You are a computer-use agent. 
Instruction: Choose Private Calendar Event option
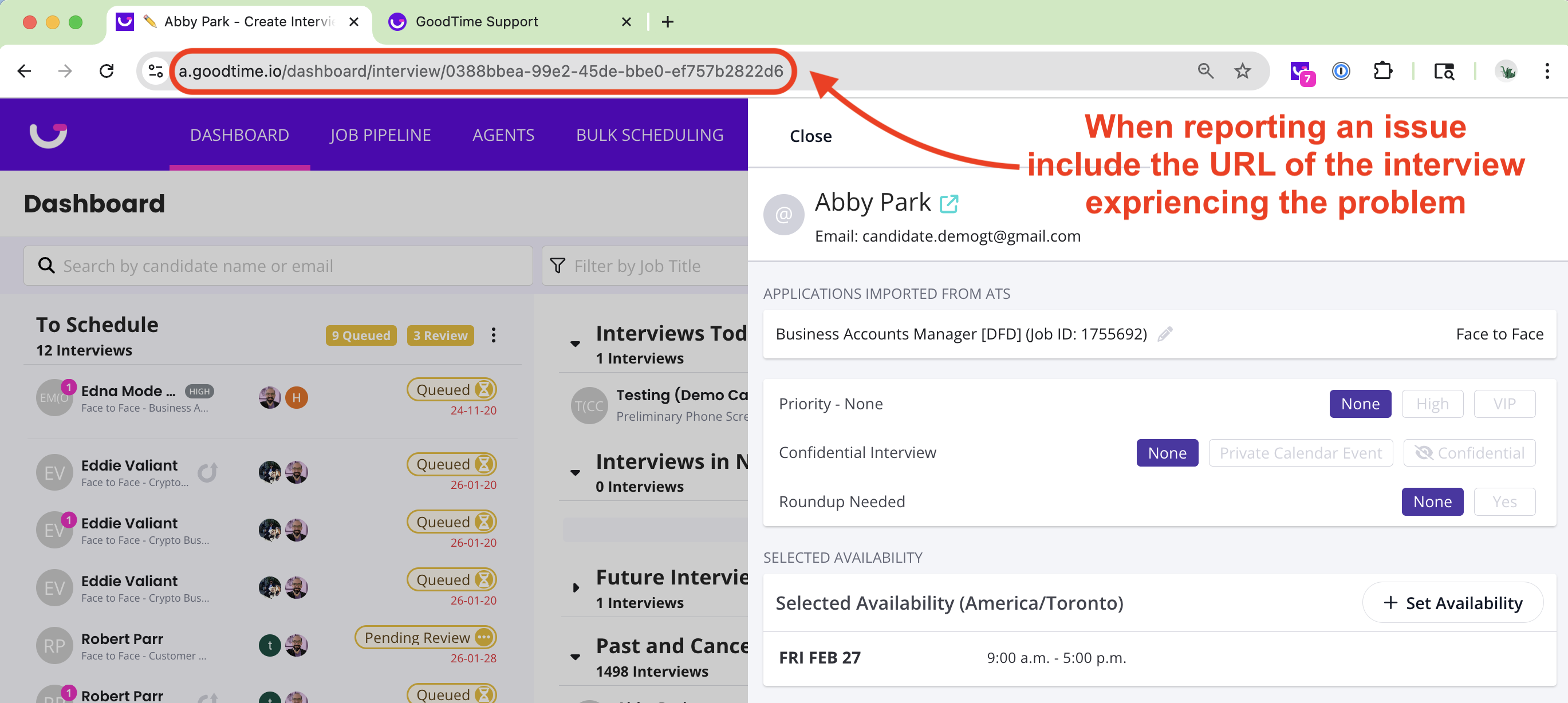[x=1300, y=453]
